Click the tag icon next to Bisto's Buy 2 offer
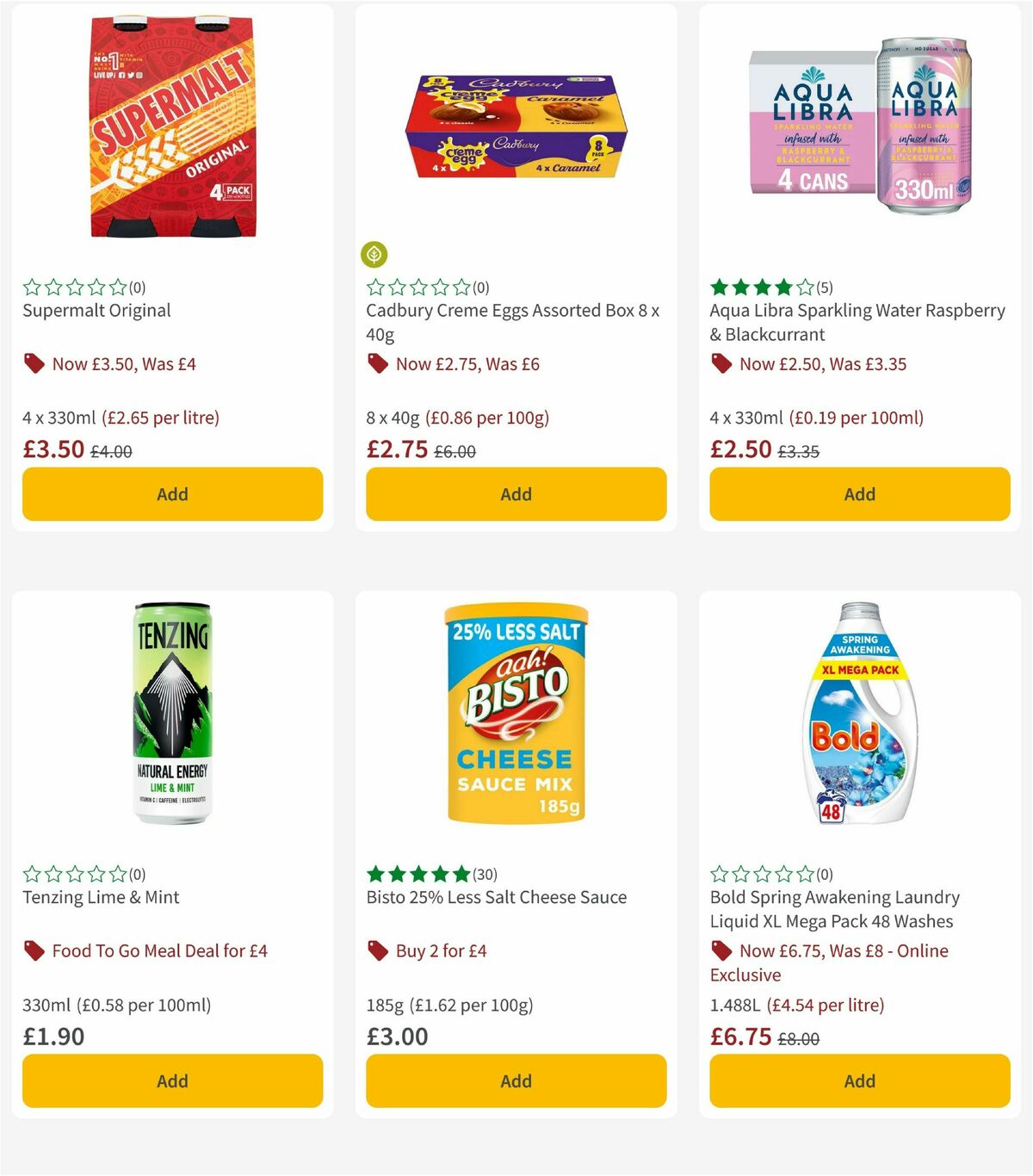The width and height of the screenshot is (1033, 1176). pos(376,950)
